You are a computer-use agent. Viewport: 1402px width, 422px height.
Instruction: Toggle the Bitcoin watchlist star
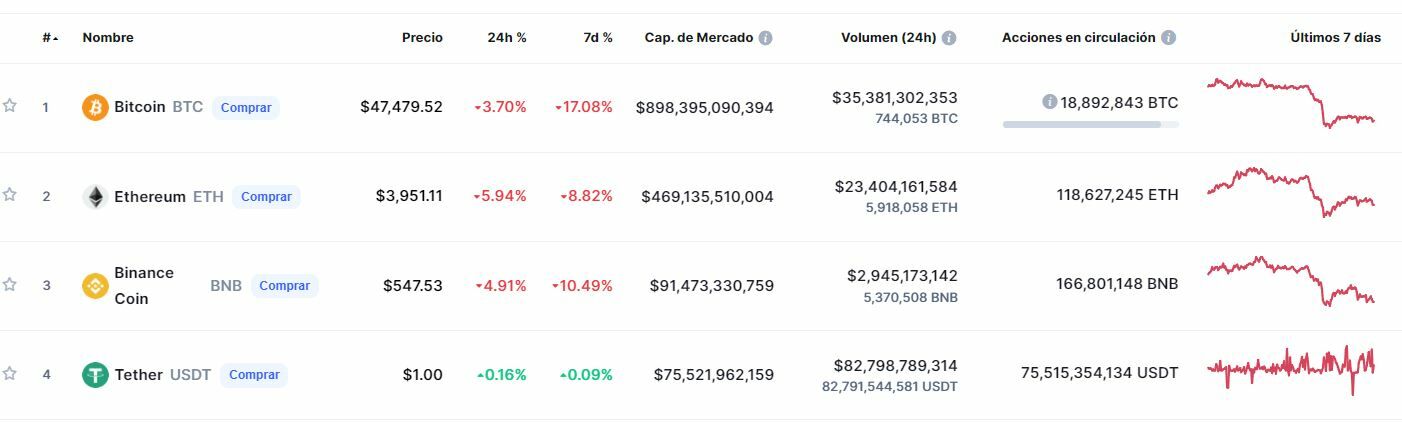coord(10,106)
